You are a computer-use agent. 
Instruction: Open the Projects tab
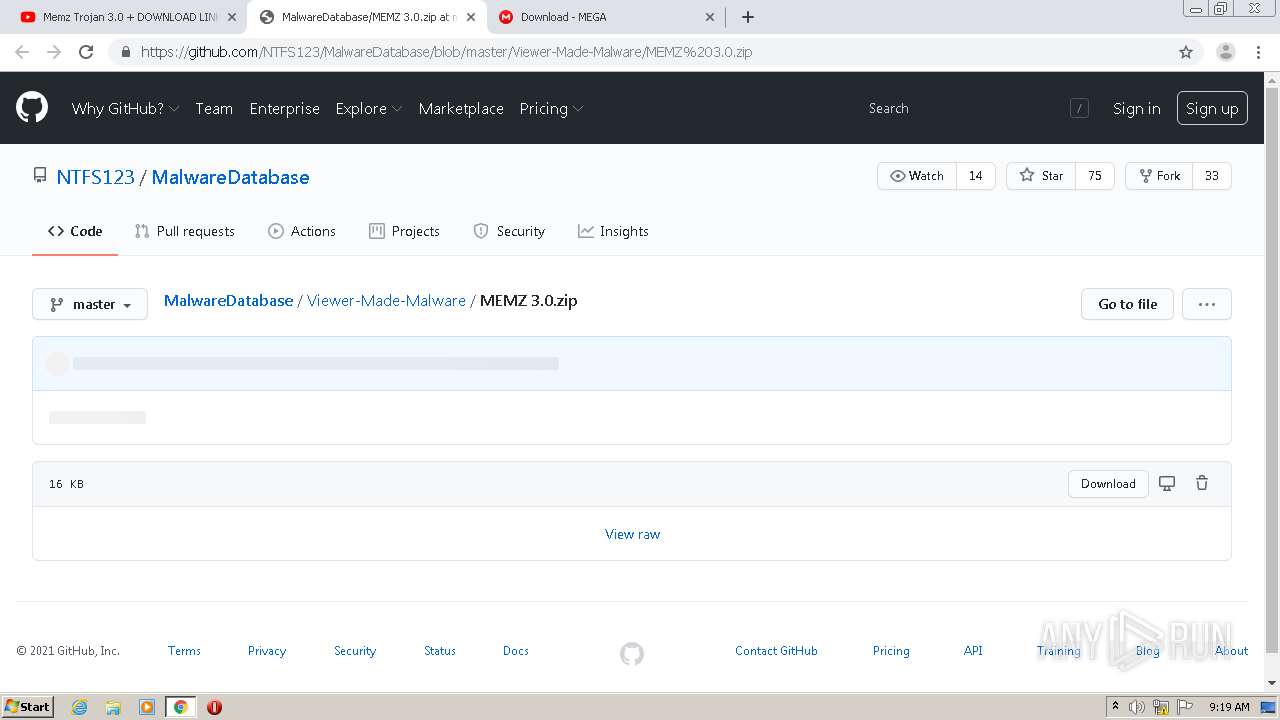pos(404,231)
